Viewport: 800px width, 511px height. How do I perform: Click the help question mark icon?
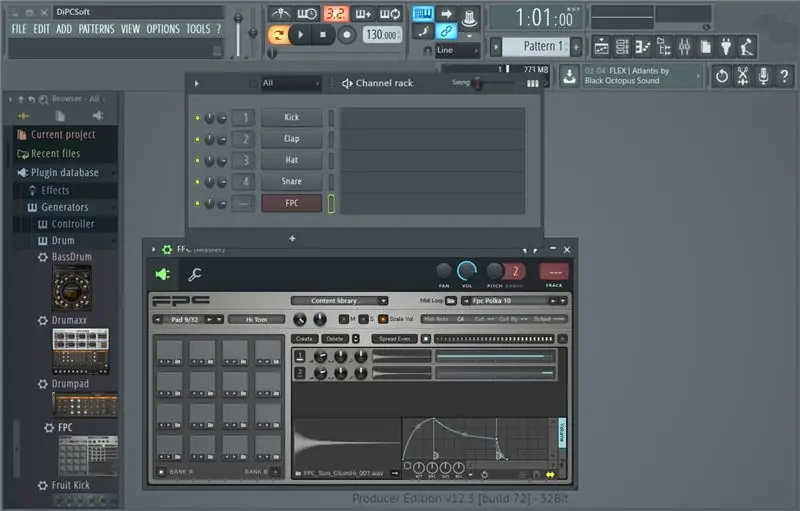784,76
